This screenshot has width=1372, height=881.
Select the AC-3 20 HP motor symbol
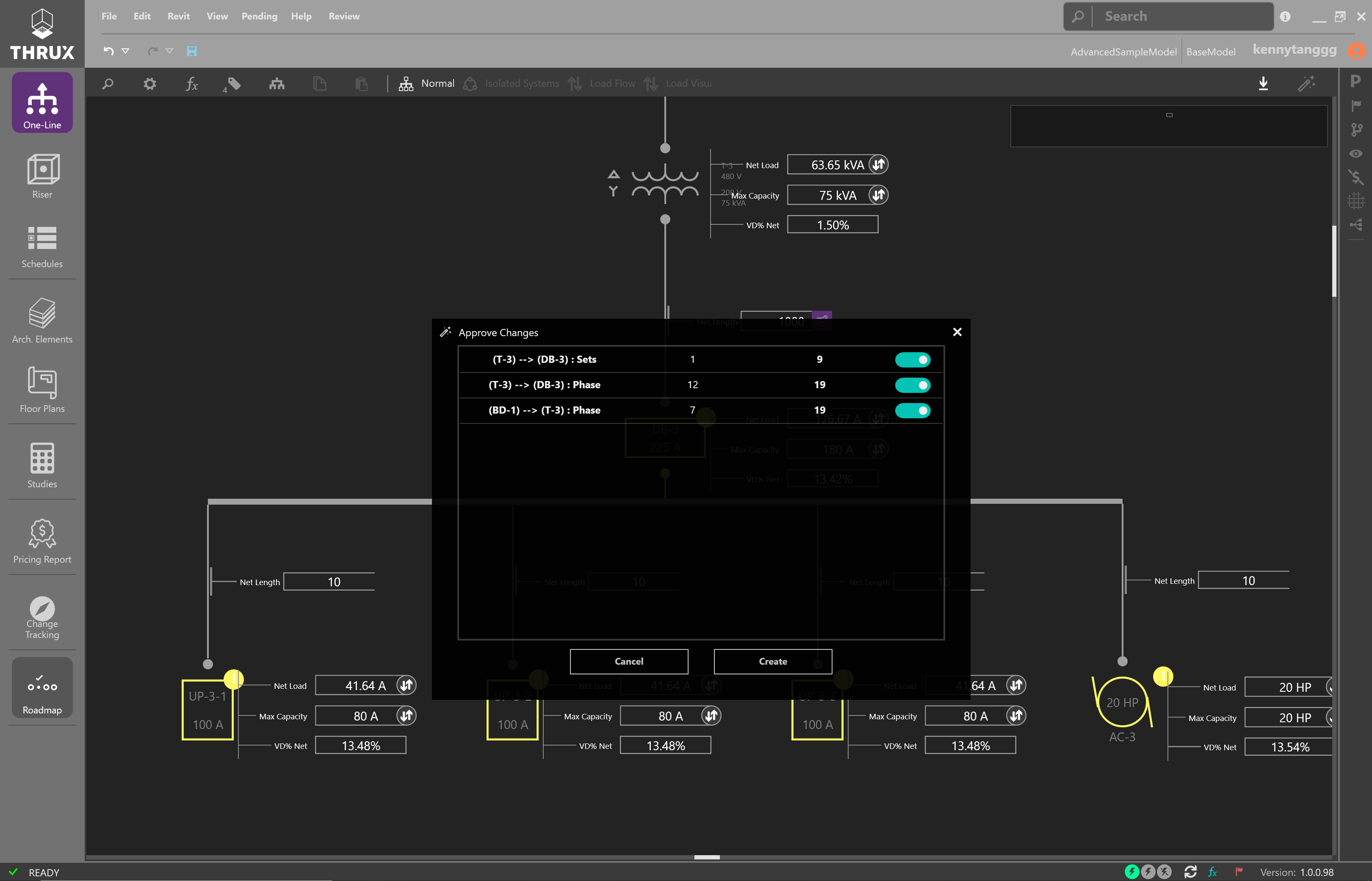pos(1122,702)
